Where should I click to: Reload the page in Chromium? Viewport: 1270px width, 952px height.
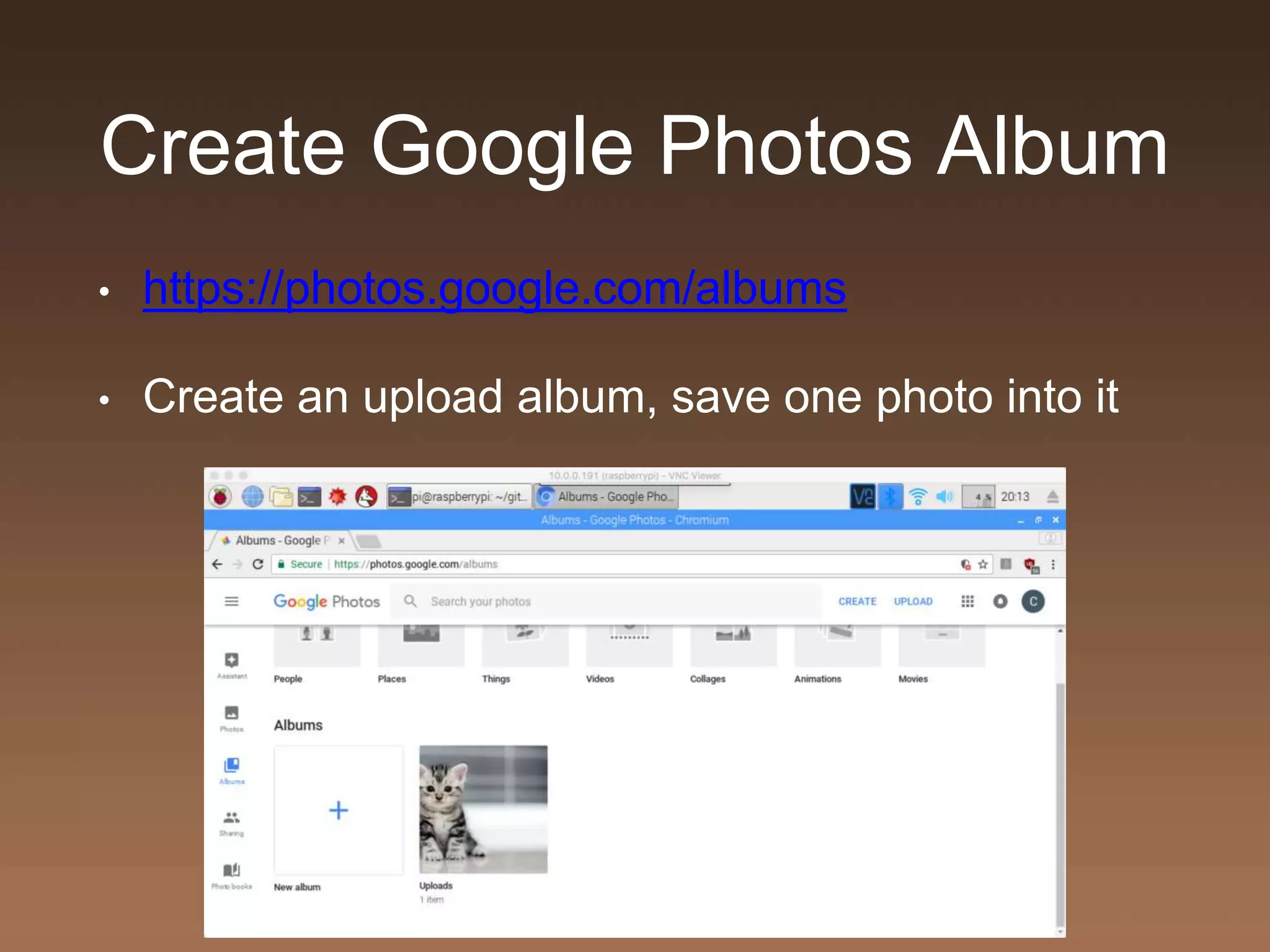click(258, 564)
